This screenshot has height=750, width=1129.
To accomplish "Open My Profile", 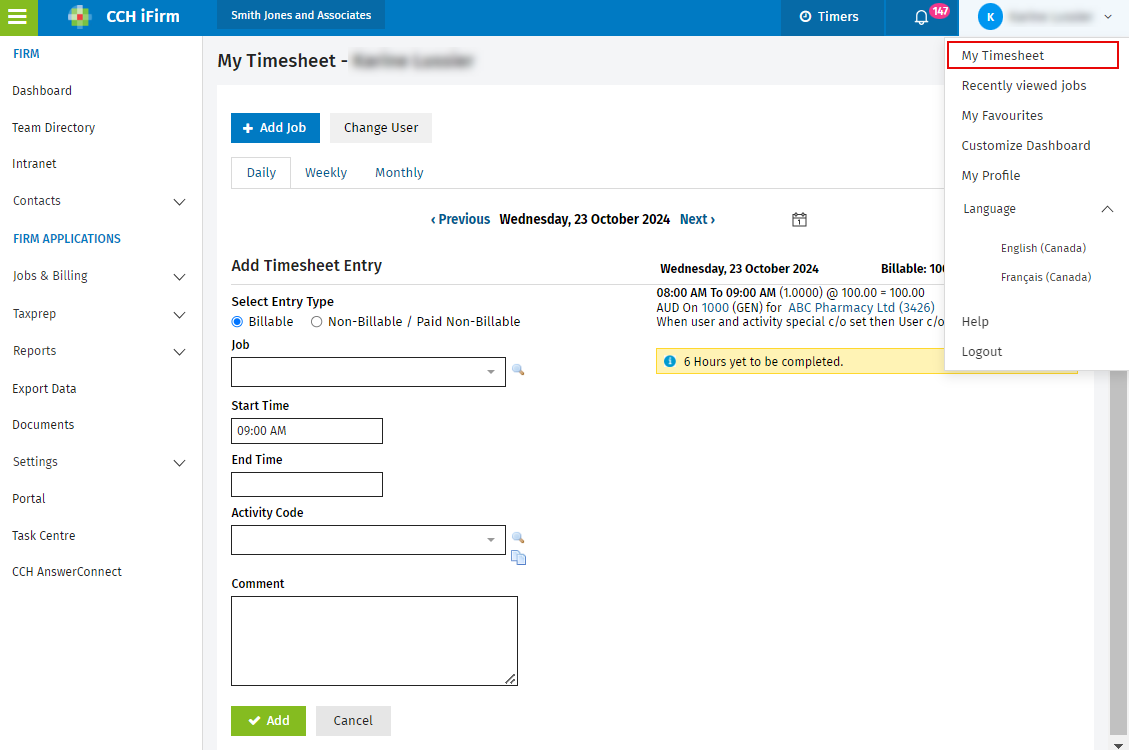I will click(990, 176).
